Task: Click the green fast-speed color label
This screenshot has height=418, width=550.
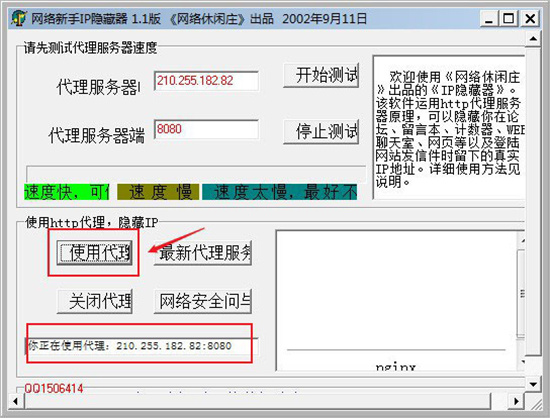Action: [67, 192]
